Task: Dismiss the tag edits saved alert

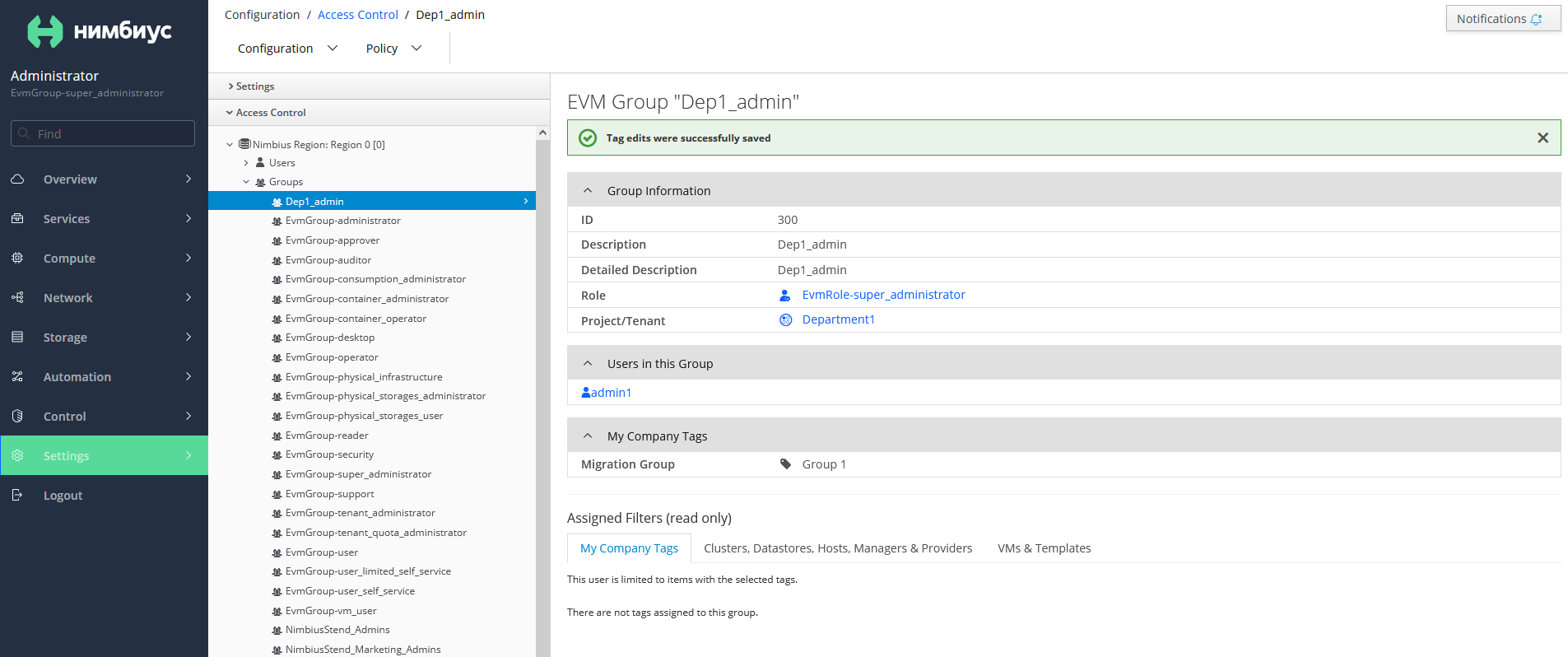Action: tap(1543, 137)
